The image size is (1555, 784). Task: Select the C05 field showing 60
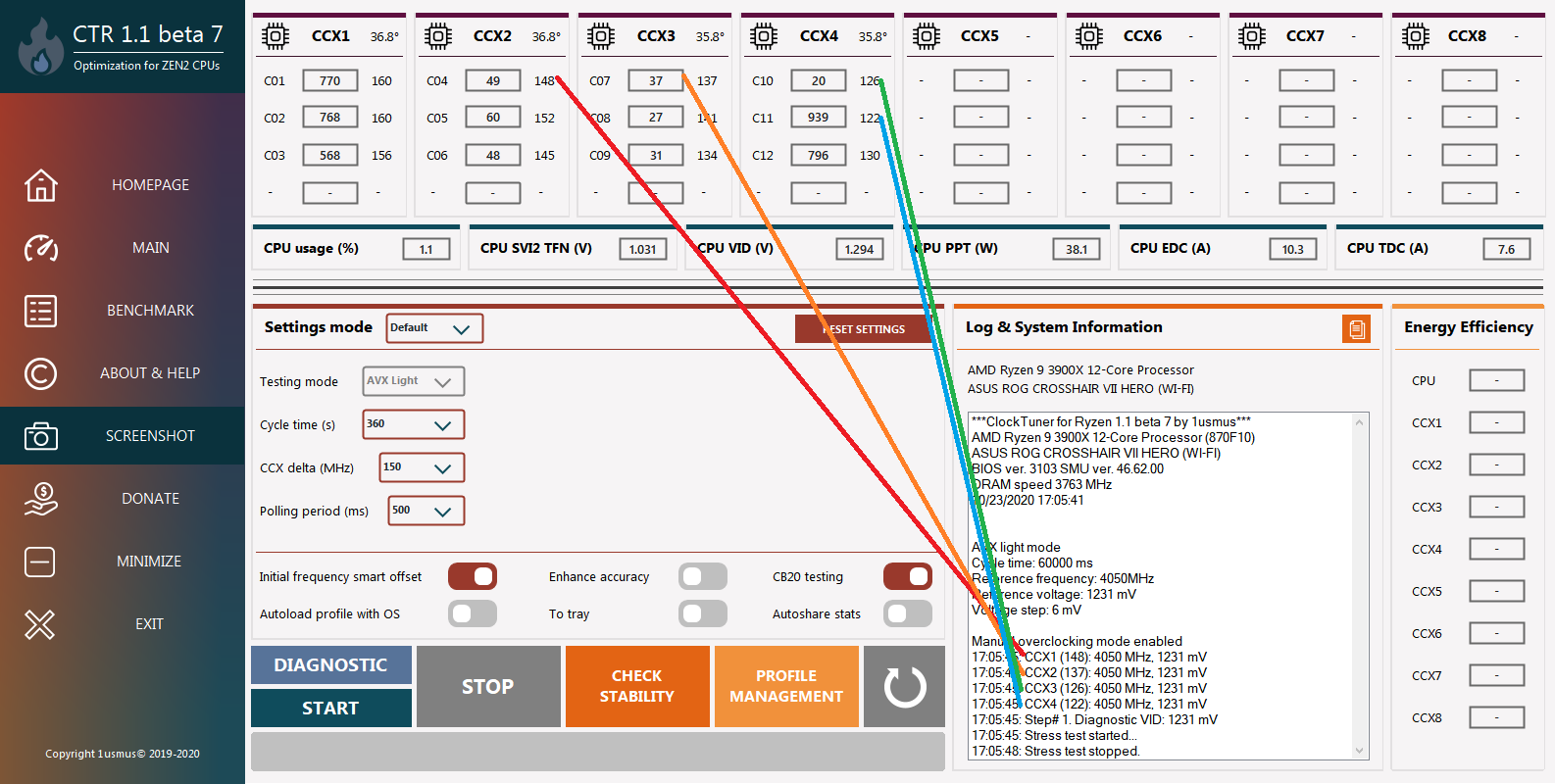pos(493,118)
